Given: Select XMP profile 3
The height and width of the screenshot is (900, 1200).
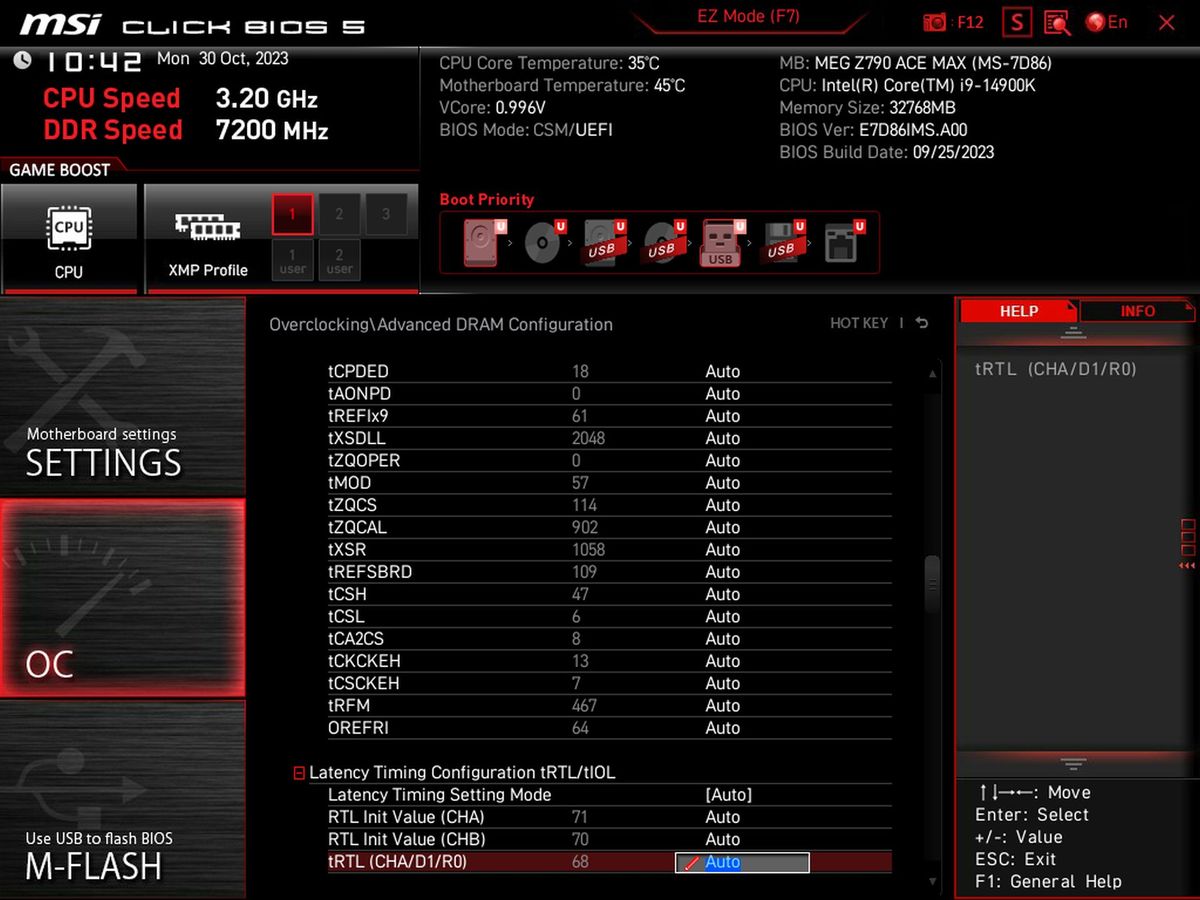Looking at the screenshot, I should [385, 214].
